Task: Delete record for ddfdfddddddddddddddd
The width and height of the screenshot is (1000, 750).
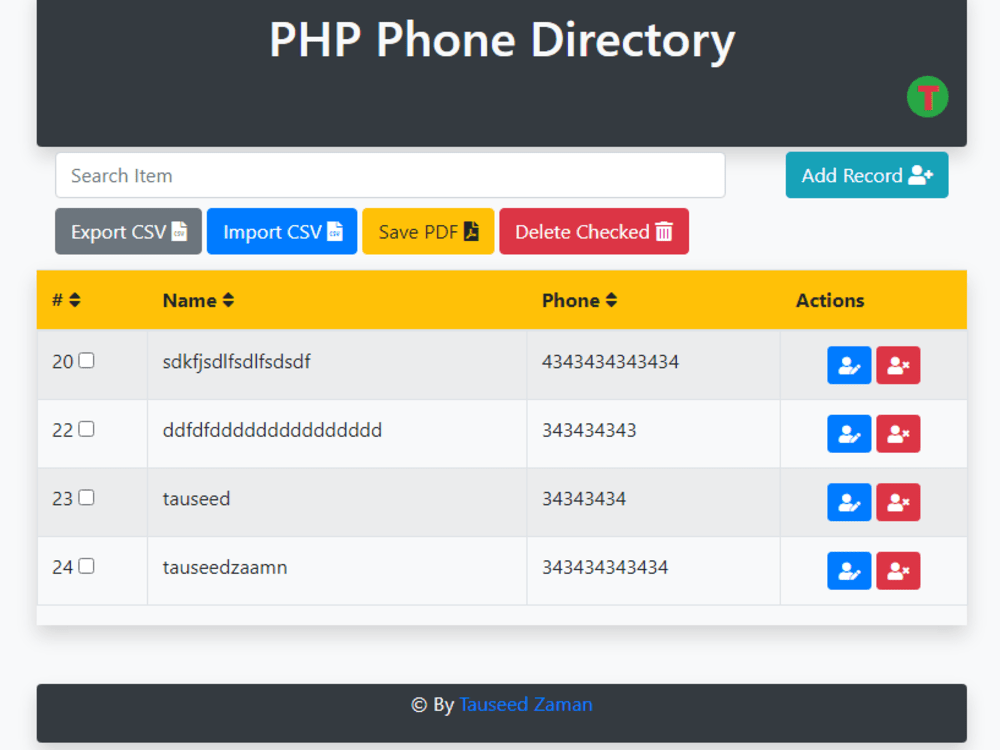Action: (x=898, y=434)
